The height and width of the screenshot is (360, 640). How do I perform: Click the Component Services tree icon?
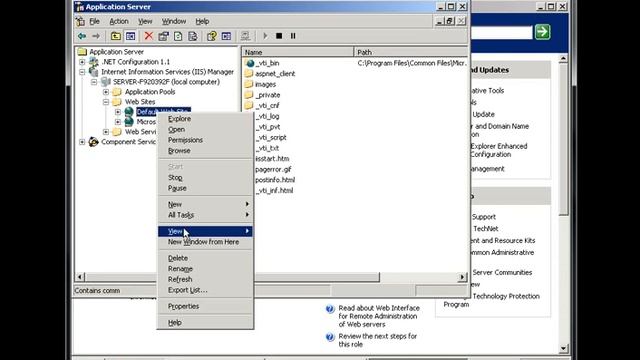point(93,142)
